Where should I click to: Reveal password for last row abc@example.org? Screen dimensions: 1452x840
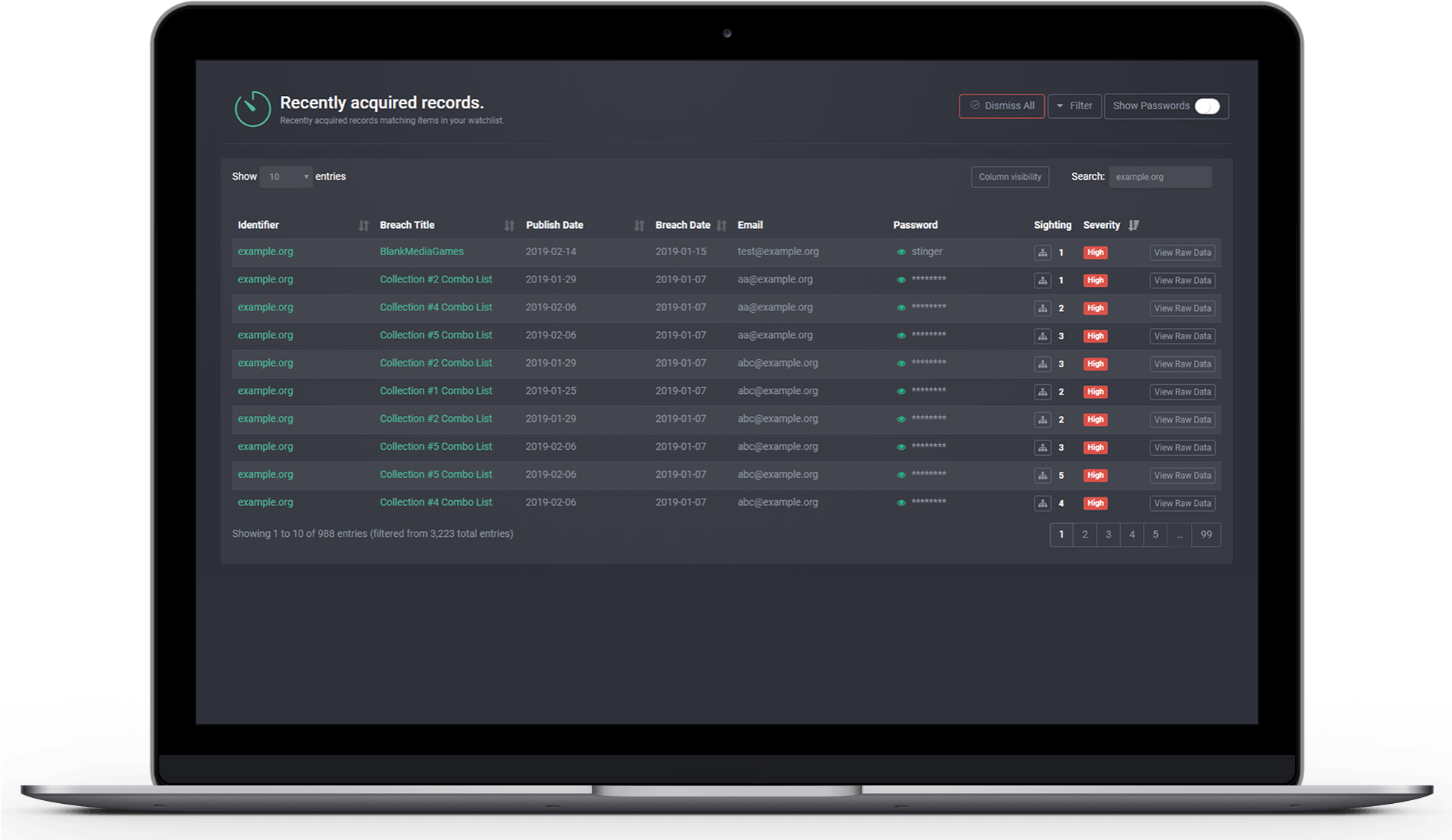900,503
